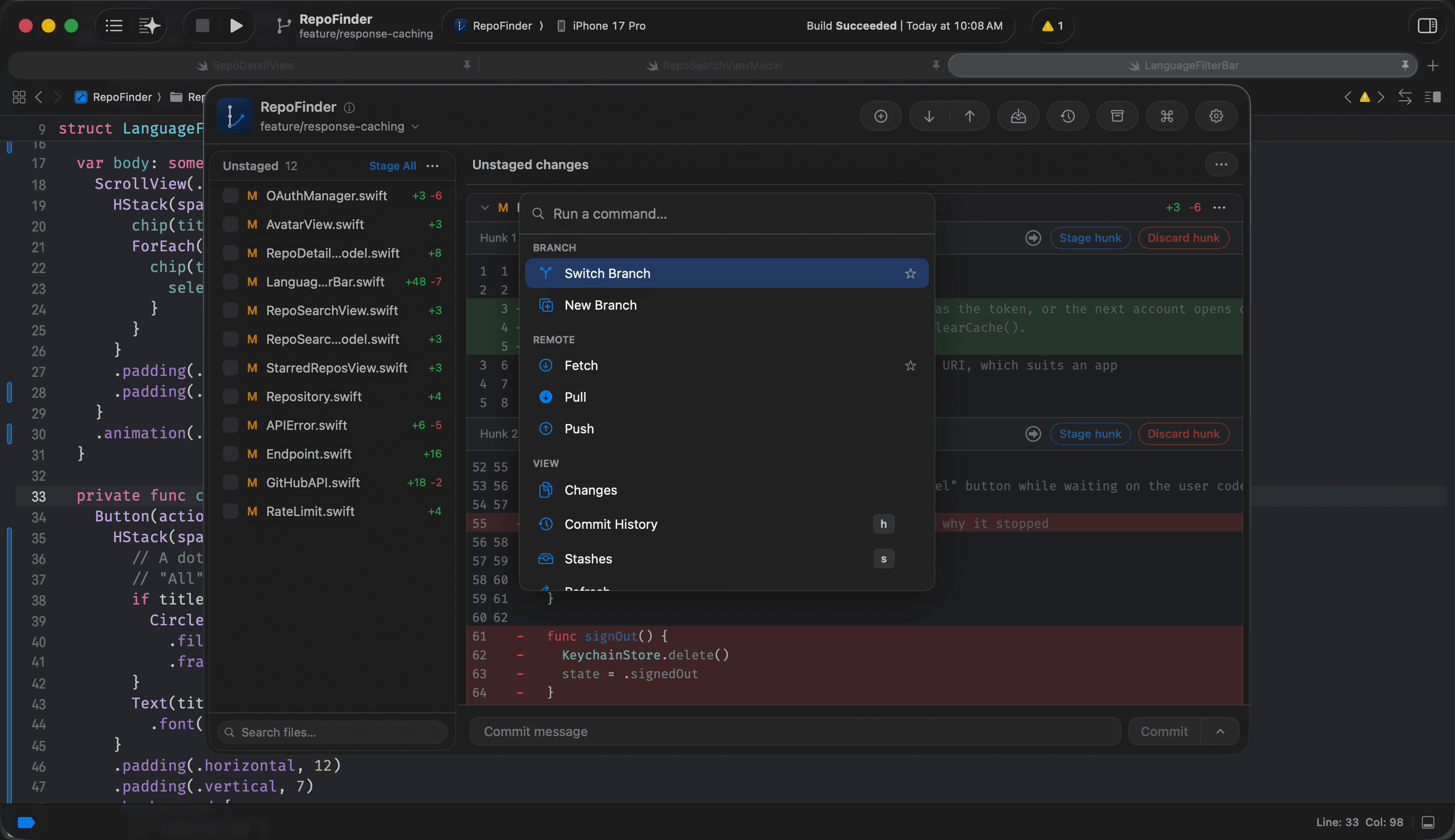Select the iPhone 17 Pro run destination
The image size is (1455, 840).
601,25
